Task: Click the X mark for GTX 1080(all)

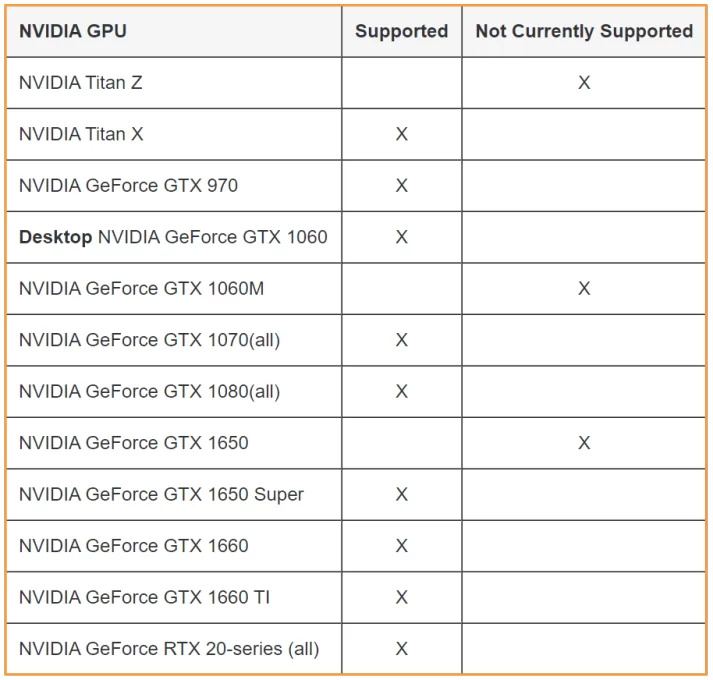Action: point(401,392)
